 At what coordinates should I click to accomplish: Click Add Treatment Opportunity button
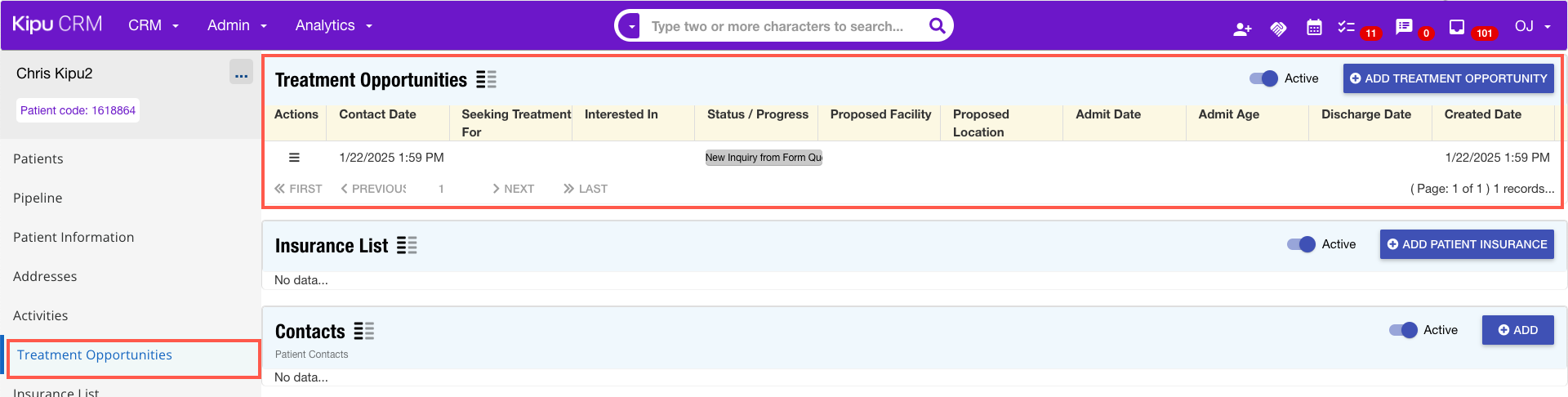[x=1448, y=78]
